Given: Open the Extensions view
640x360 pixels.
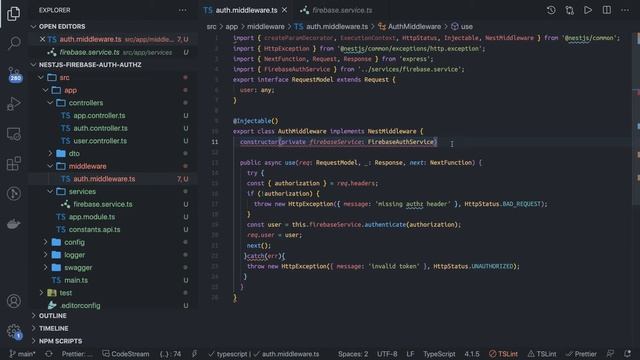Looking at the screenshot, I should click(14, 164).
